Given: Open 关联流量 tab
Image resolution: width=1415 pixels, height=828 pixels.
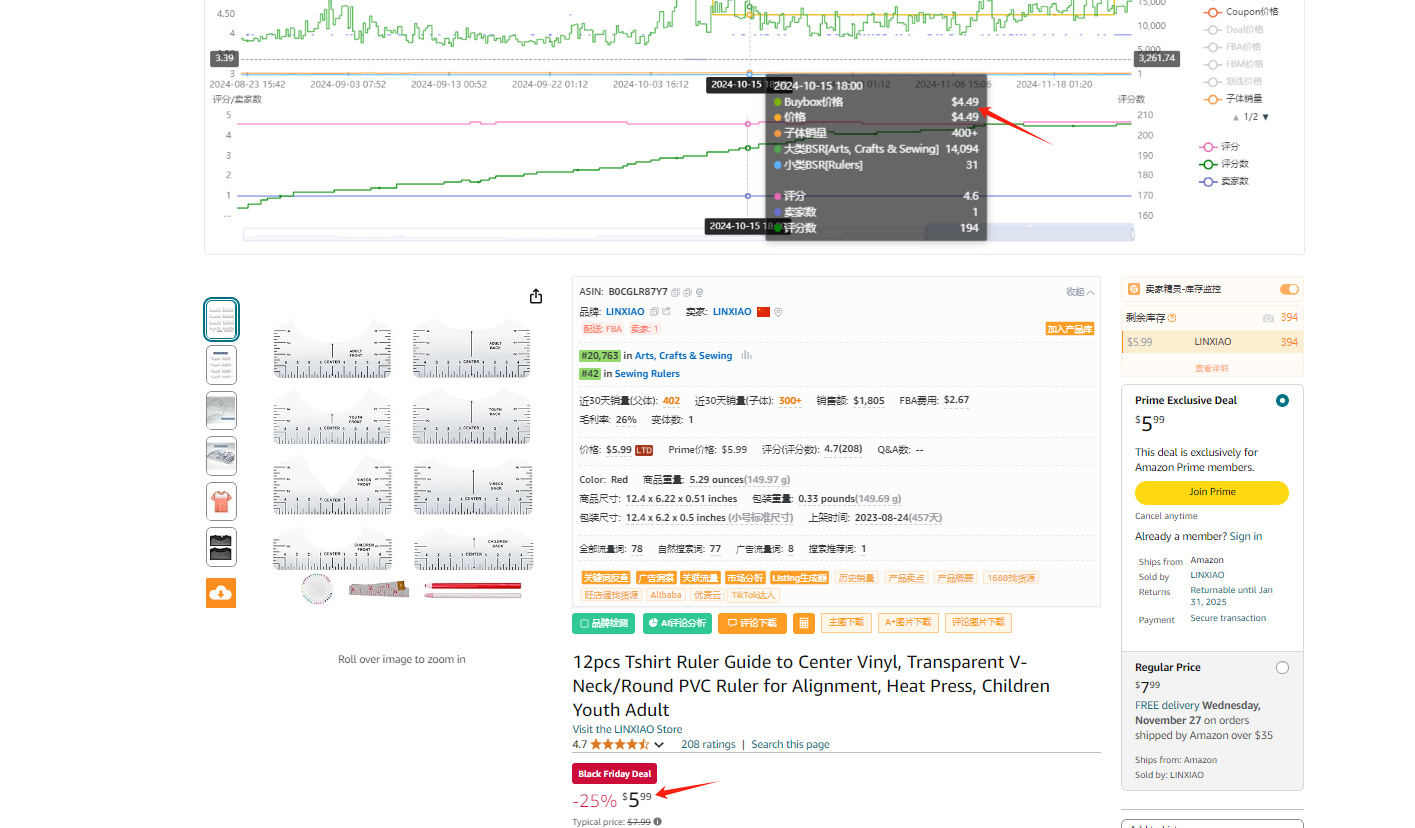Looking at the screenshot, I should [699, 578].
